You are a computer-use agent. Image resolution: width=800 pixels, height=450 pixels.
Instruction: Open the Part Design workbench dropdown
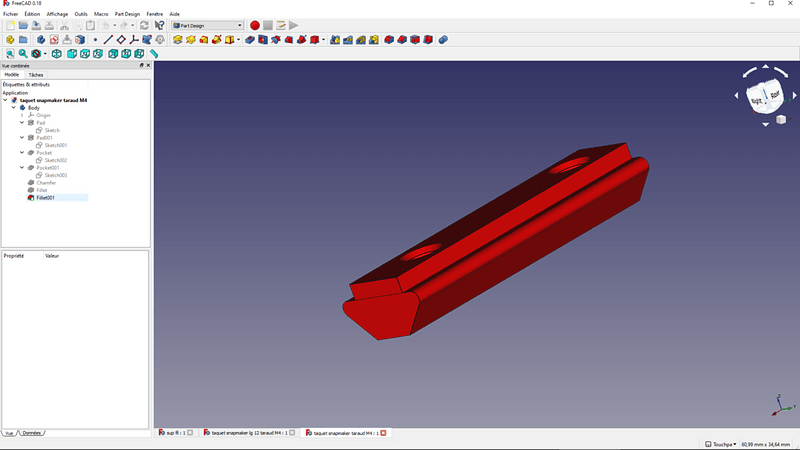point(207,26)
